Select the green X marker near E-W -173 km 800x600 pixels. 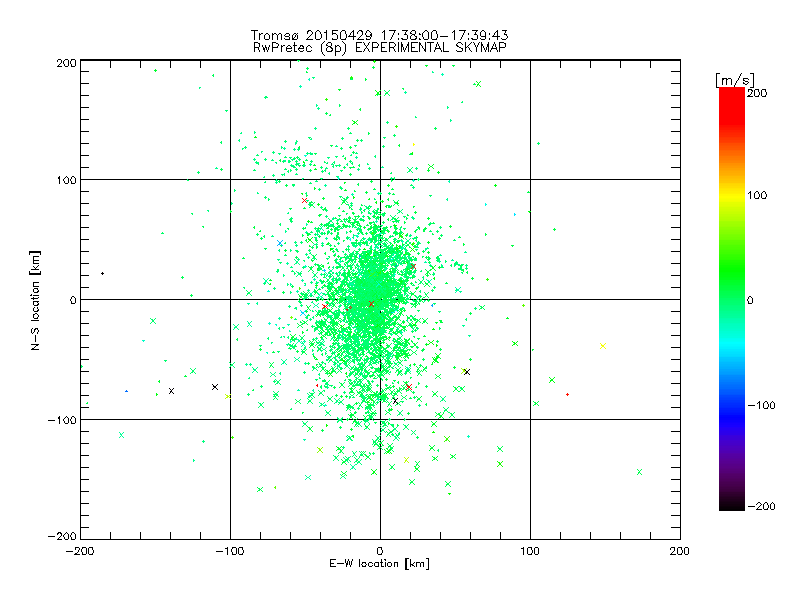tap(121, 435)
